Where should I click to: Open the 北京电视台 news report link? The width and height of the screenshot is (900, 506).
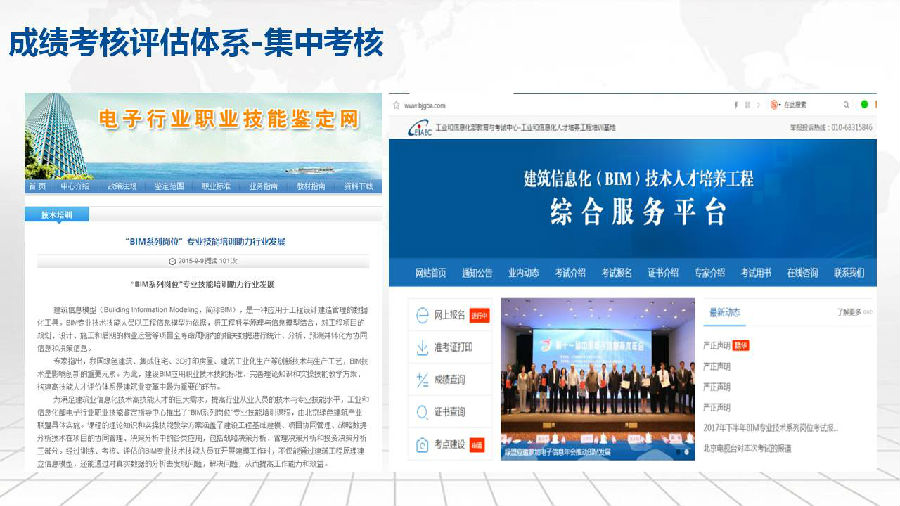point(747,449)
